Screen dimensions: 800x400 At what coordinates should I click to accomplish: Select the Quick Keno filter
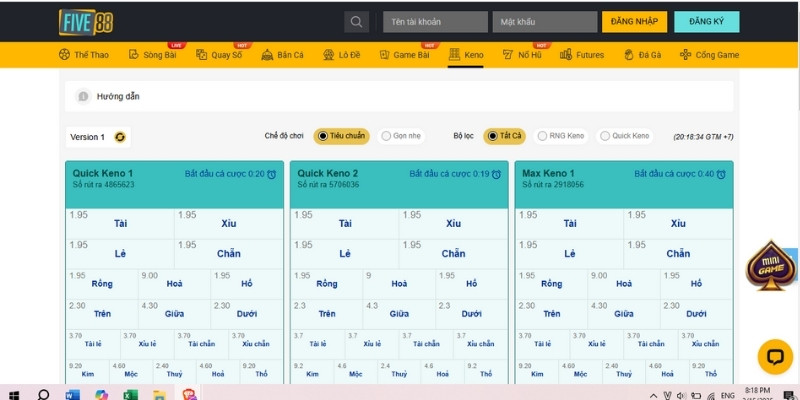[x=624, y=136]
